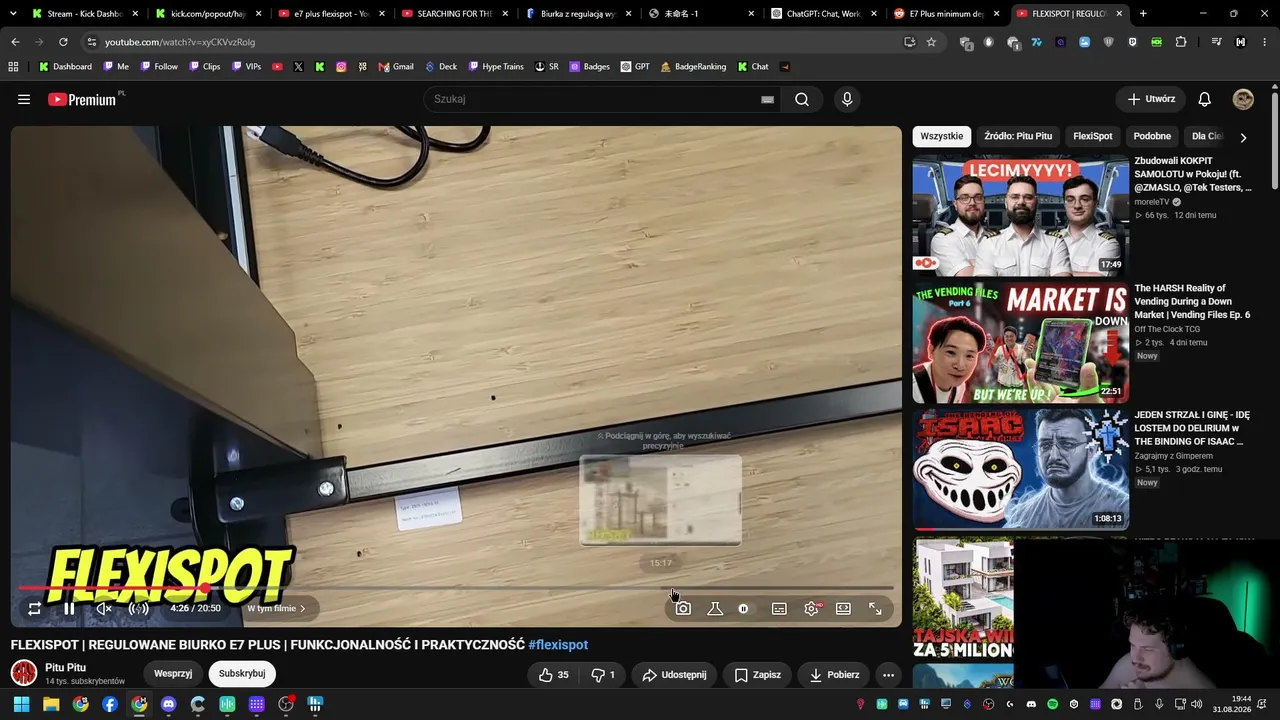Open 'MARKET IS DOWN' vending video thumbnail
Screen dimensions: 1280x720
point(1021,342)
